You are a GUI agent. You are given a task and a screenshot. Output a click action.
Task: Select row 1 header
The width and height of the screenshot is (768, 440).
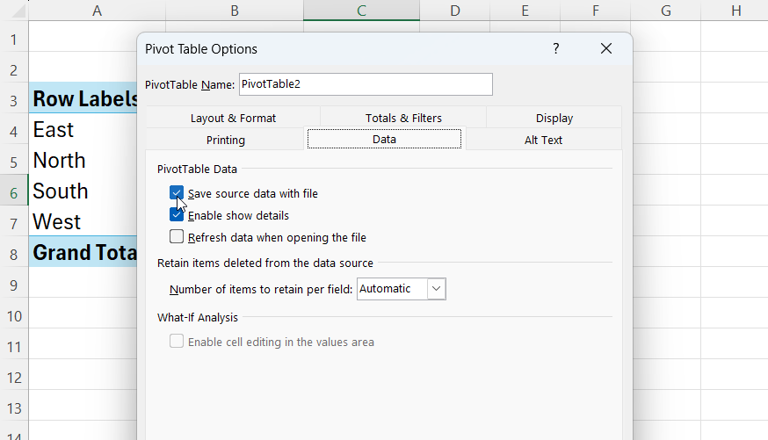tap(14, 39)
